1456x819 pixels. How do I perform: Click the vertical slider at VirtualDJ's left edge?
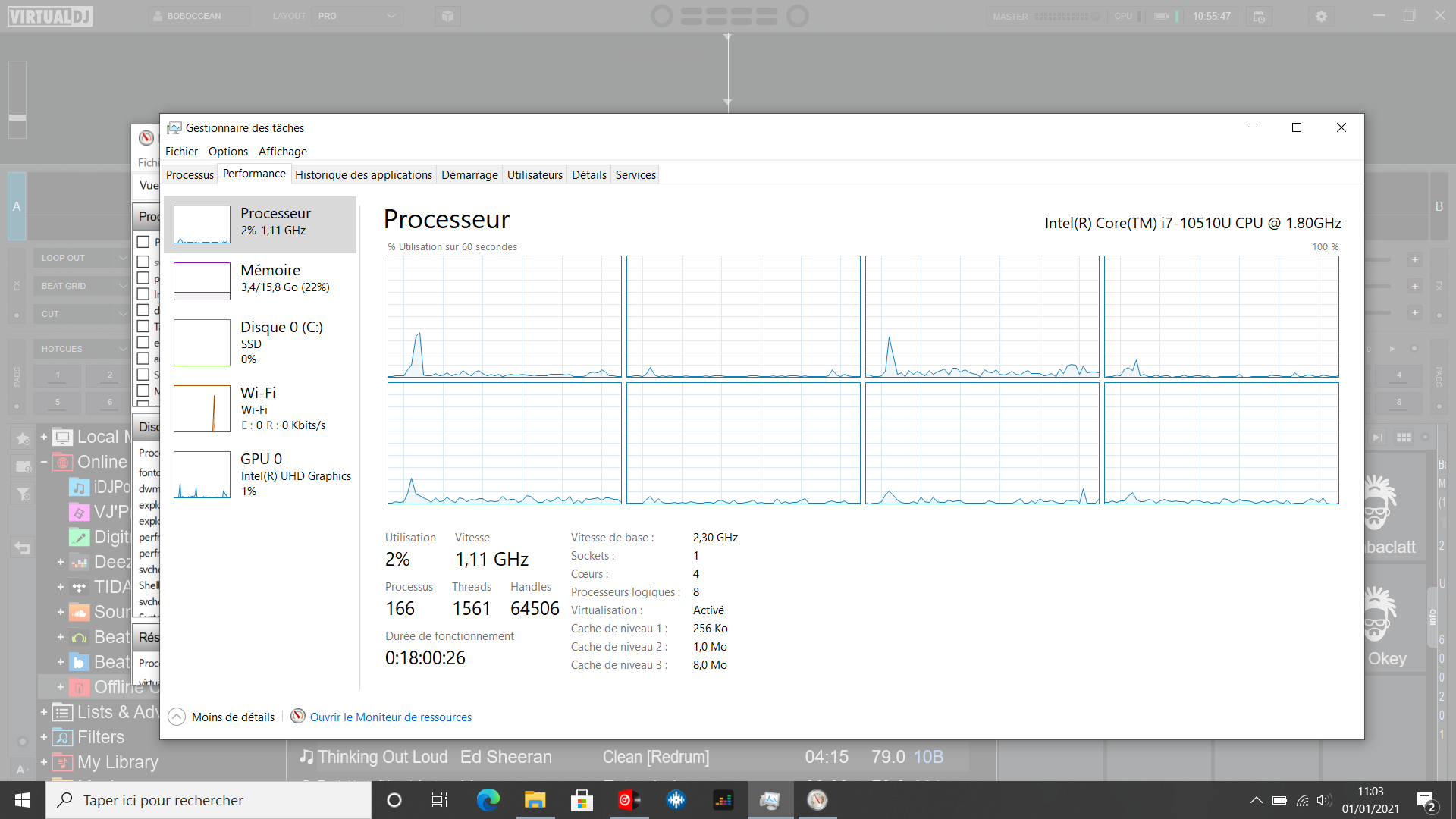[x=17, y=99]
